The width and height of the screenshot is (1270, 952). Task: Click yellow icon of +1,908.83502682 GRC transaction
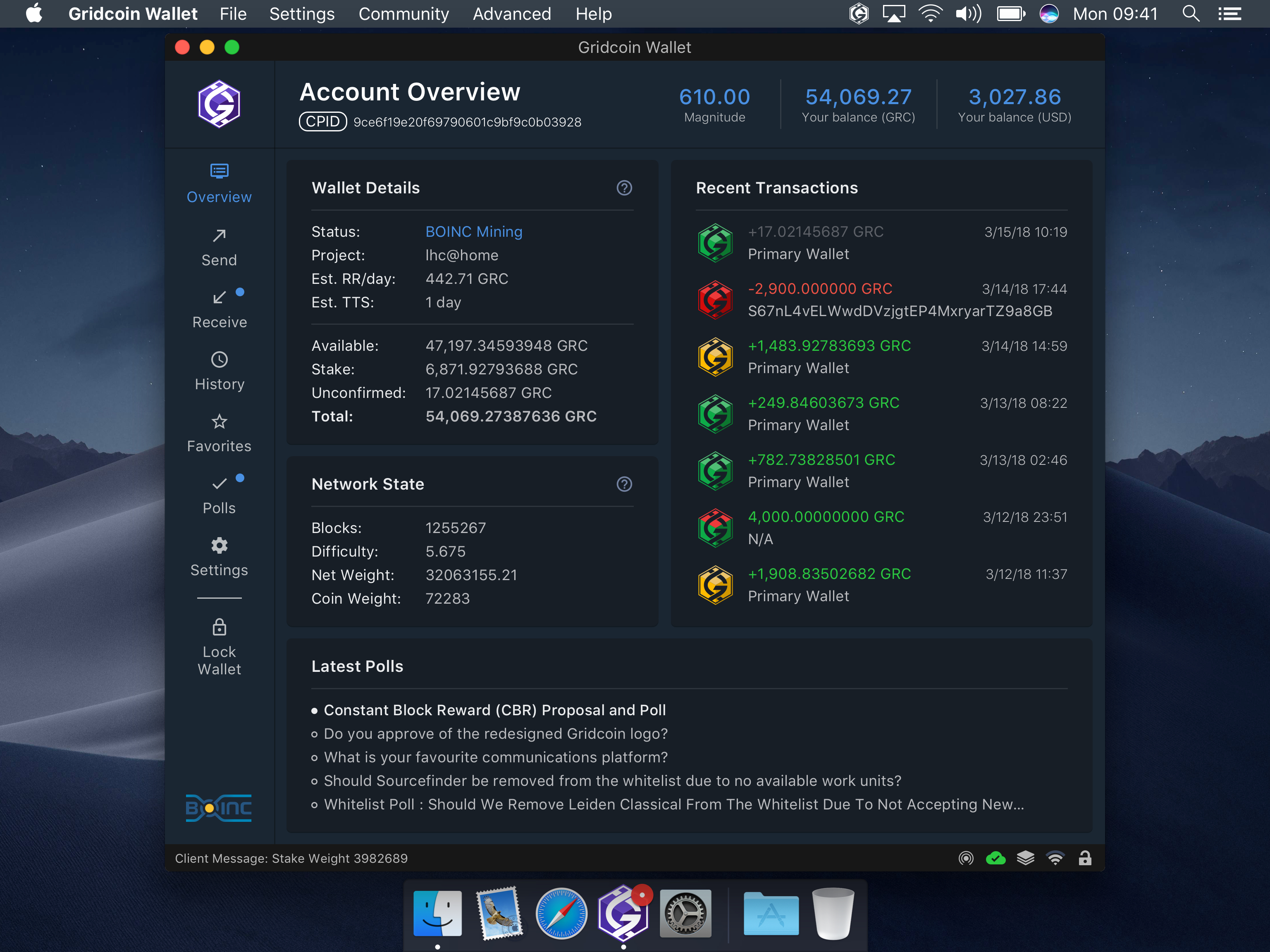pos(715,585)
